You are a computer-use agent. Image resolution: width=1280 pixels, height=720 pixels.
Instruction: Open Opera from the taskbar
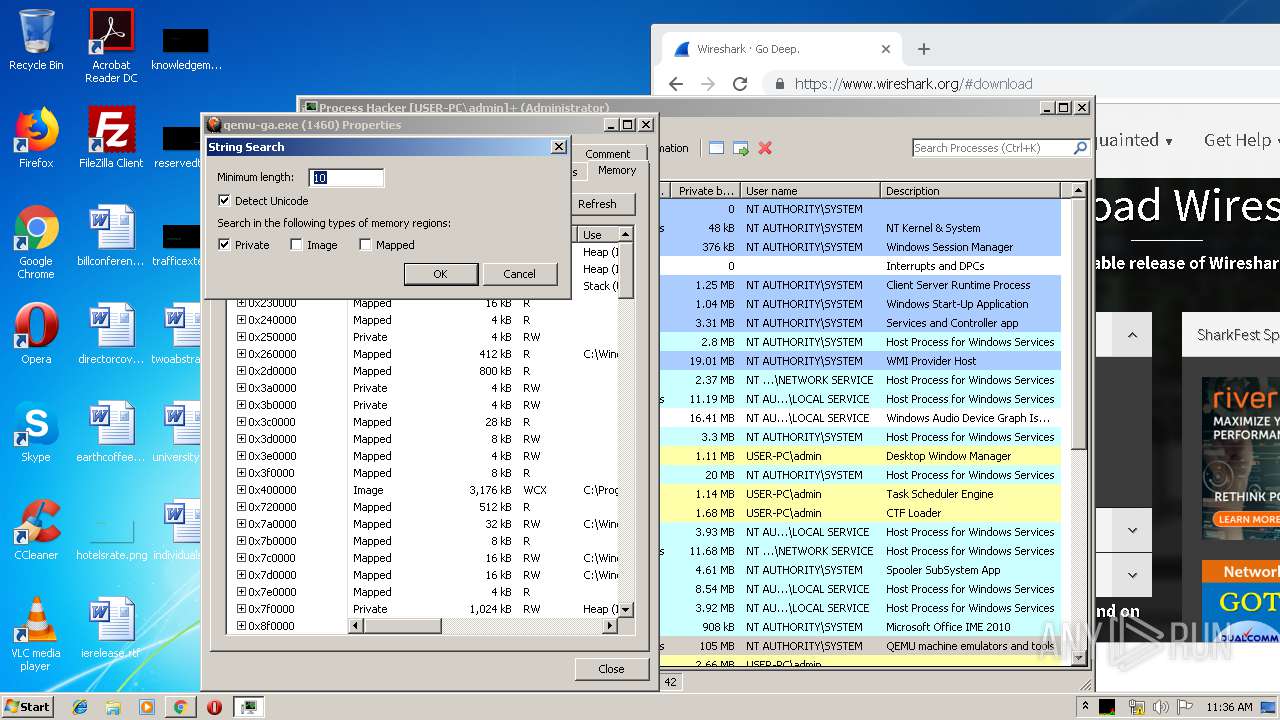214,707
